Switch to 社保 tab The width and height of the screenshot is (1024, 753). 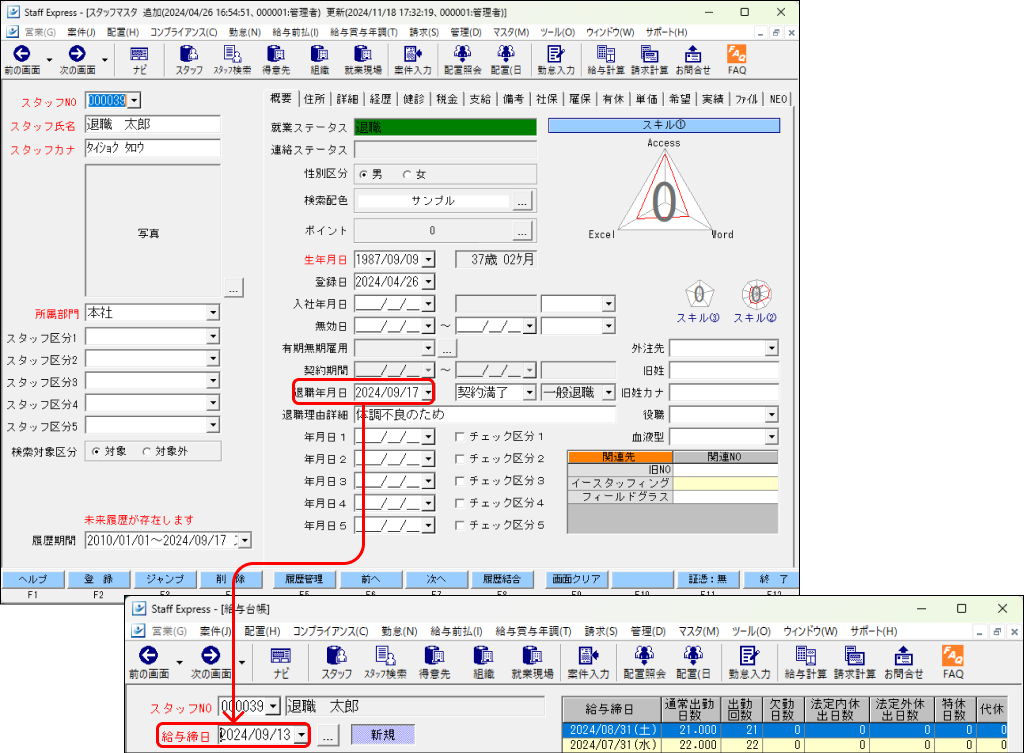click(547, 99)
